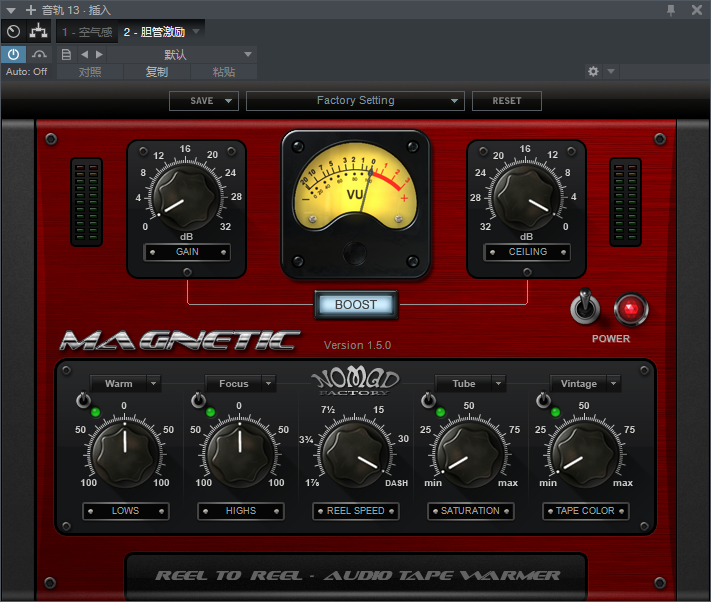Click the 复制 copy button
The width and height of the screenshot is (711, 602).
pos(157,72)
